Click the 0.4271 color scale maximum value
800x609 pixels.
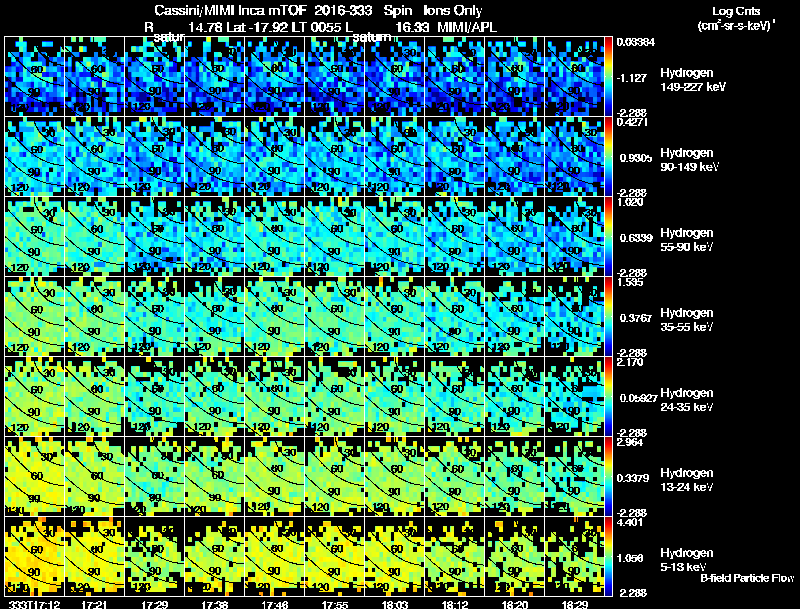tap(632, 122)
